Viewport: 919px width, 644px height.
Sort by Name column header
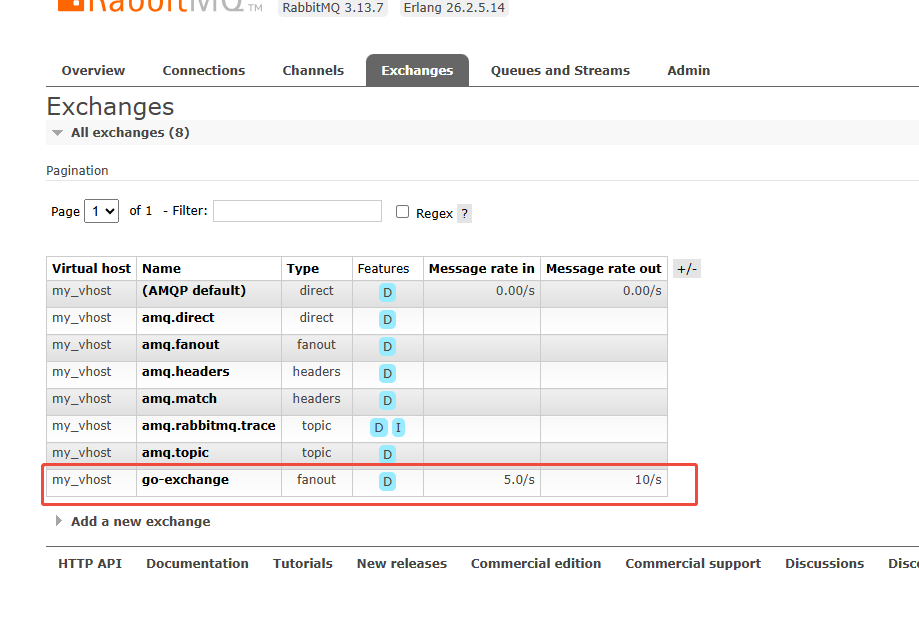coord(161,268)
